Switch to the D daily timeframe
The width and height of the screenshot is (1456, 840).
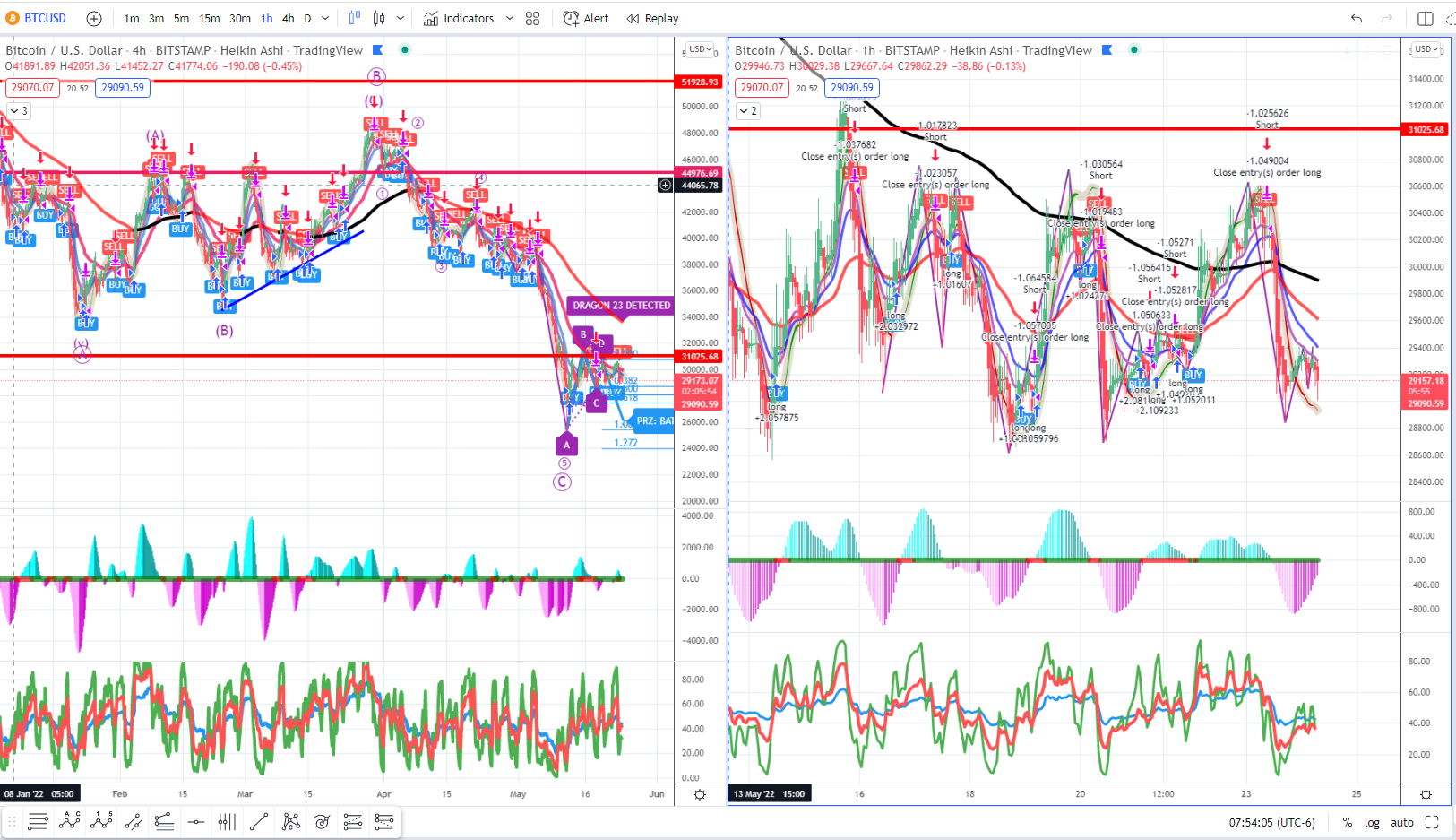coord(307,18)
